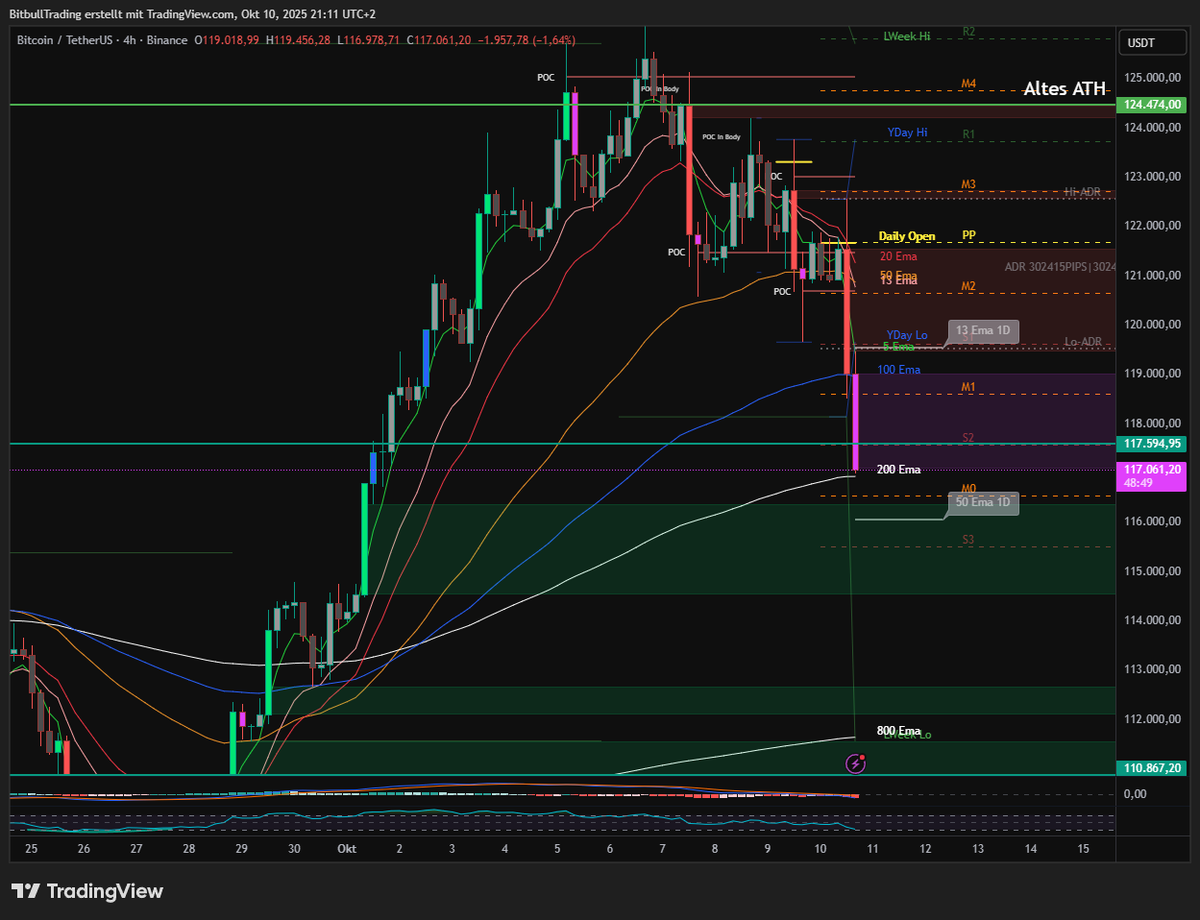
Task: Select the Daily Open level label
Action: [x=905, y=236]
